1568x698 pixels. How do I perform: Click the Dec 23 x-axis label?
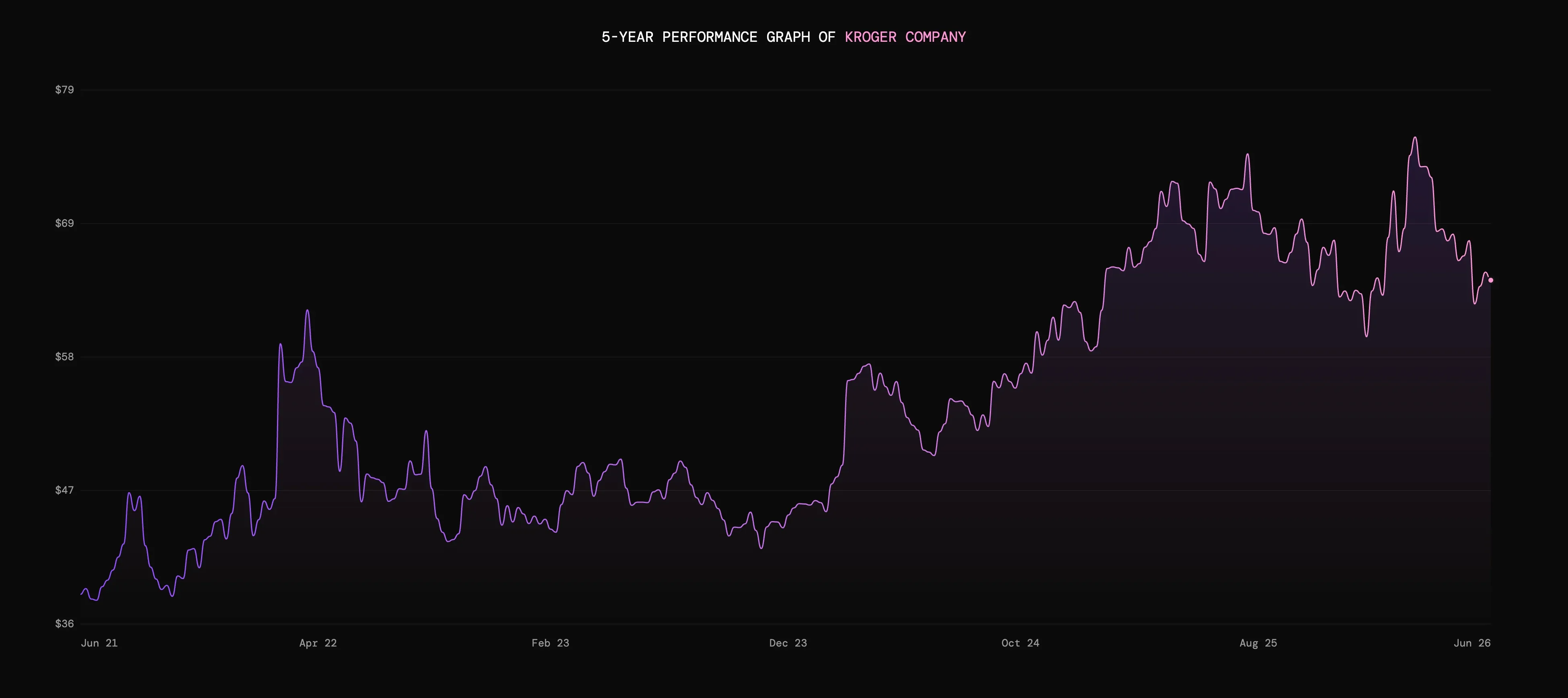(x=788, y=643)
